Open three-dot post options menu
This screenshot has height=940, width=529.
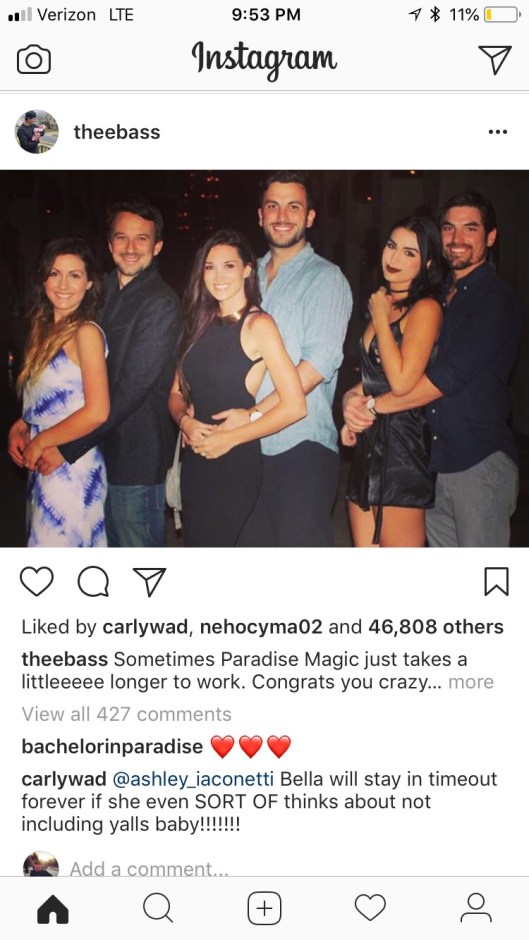(498, 132)
